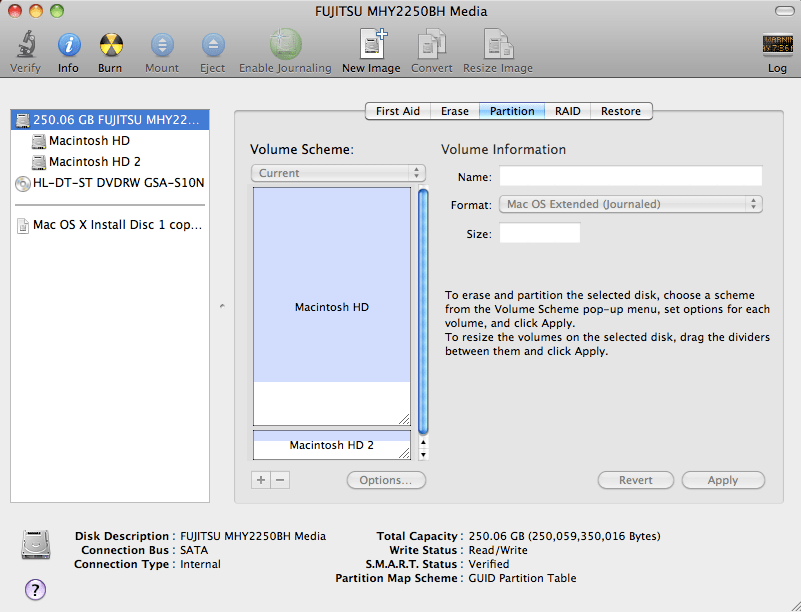The width and height of the screenshot is (801, 612).
Task: Open the Volume Scheme dropdown
Action: 337,172
